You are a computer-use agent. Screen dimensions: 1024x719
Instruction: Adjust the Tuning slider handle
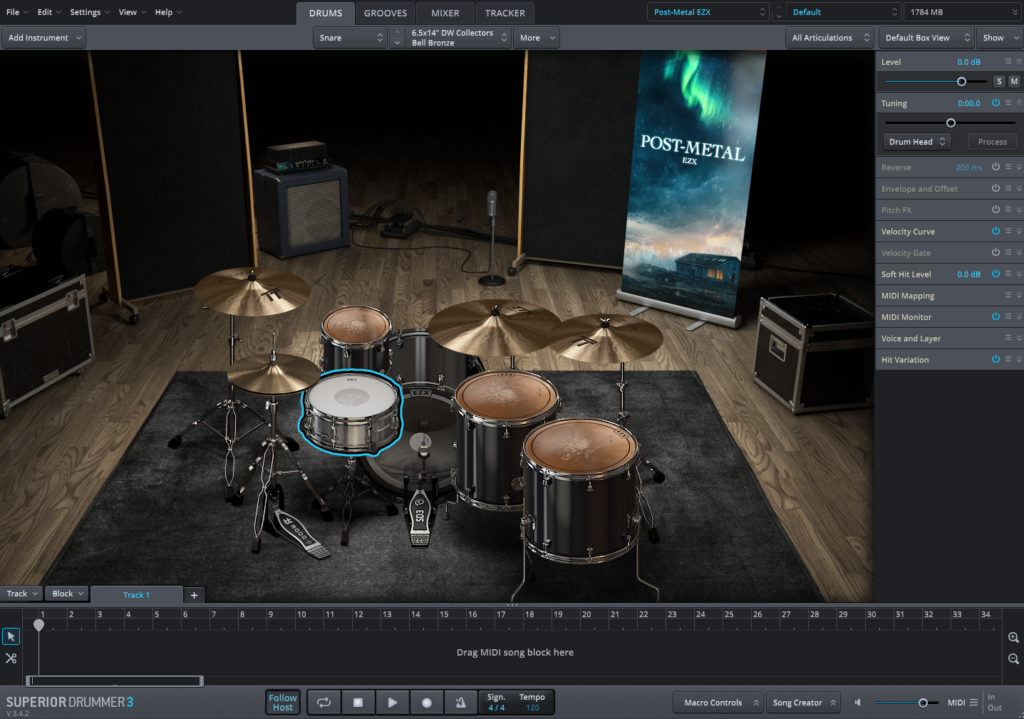coord(950,123)
